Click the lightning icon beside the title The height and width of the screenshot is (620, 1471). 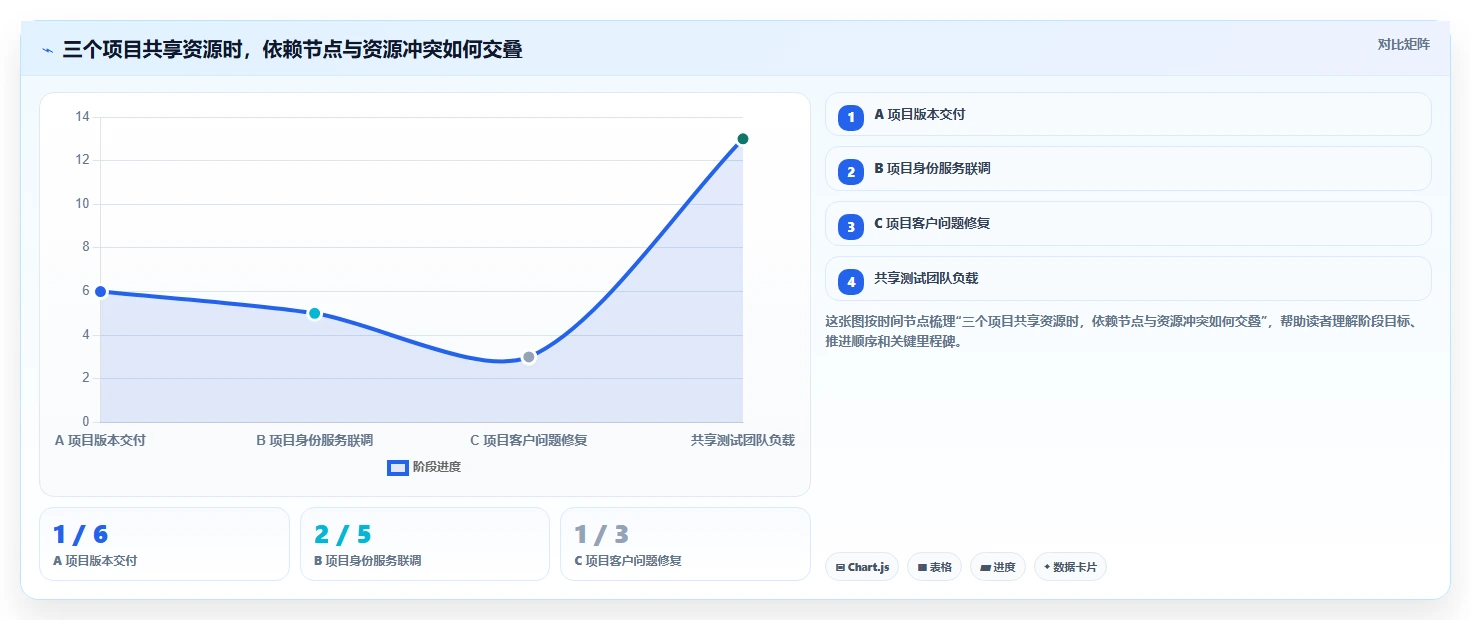[47, 50]
